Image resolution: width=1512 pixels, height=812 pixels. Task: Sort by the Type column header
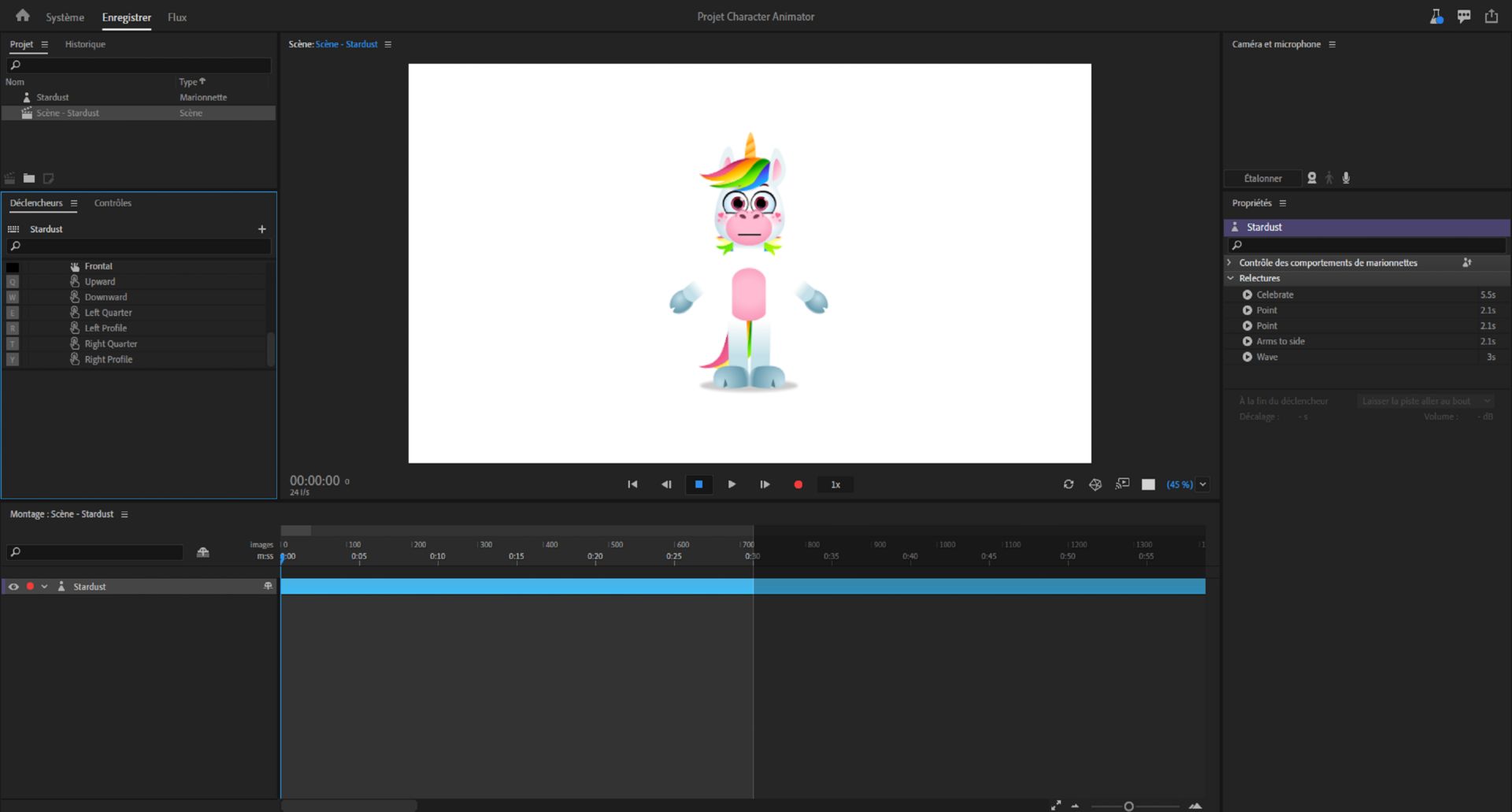point(191,82)
